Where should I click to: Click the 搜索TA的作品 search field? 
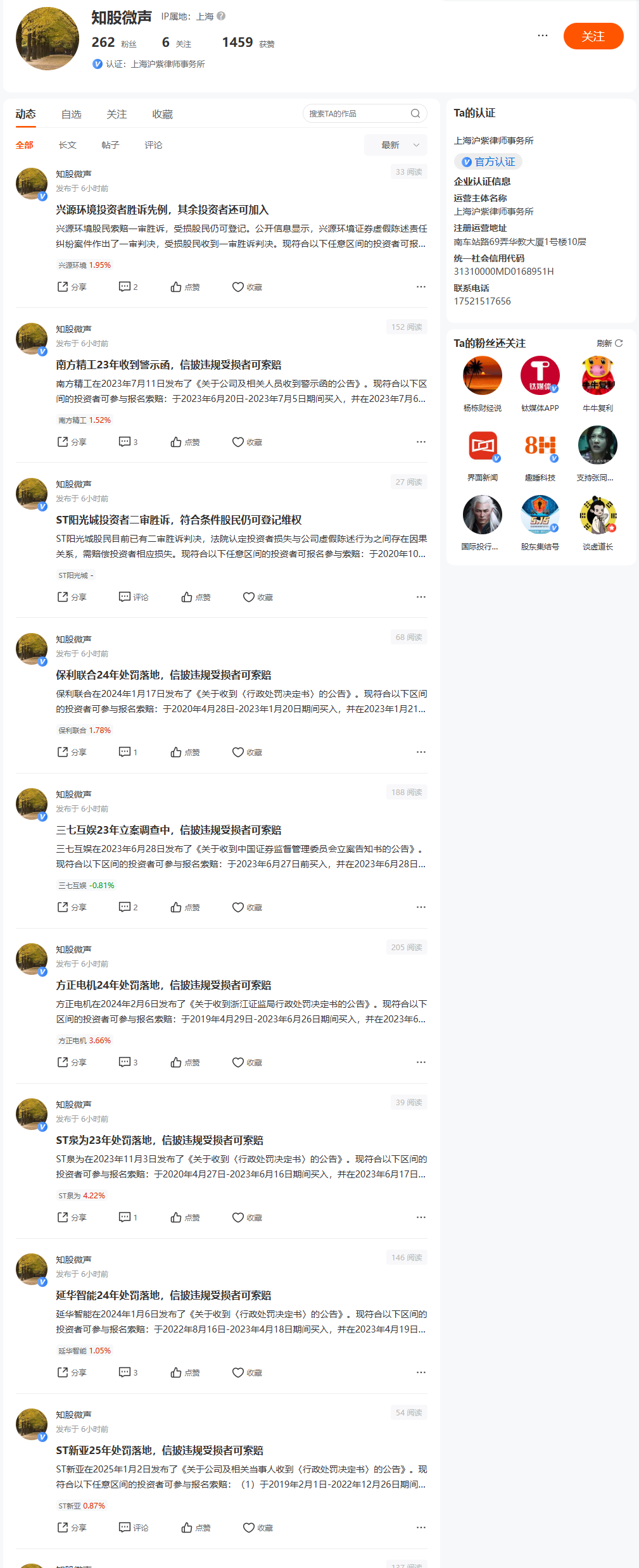click(x=358, y=113)
